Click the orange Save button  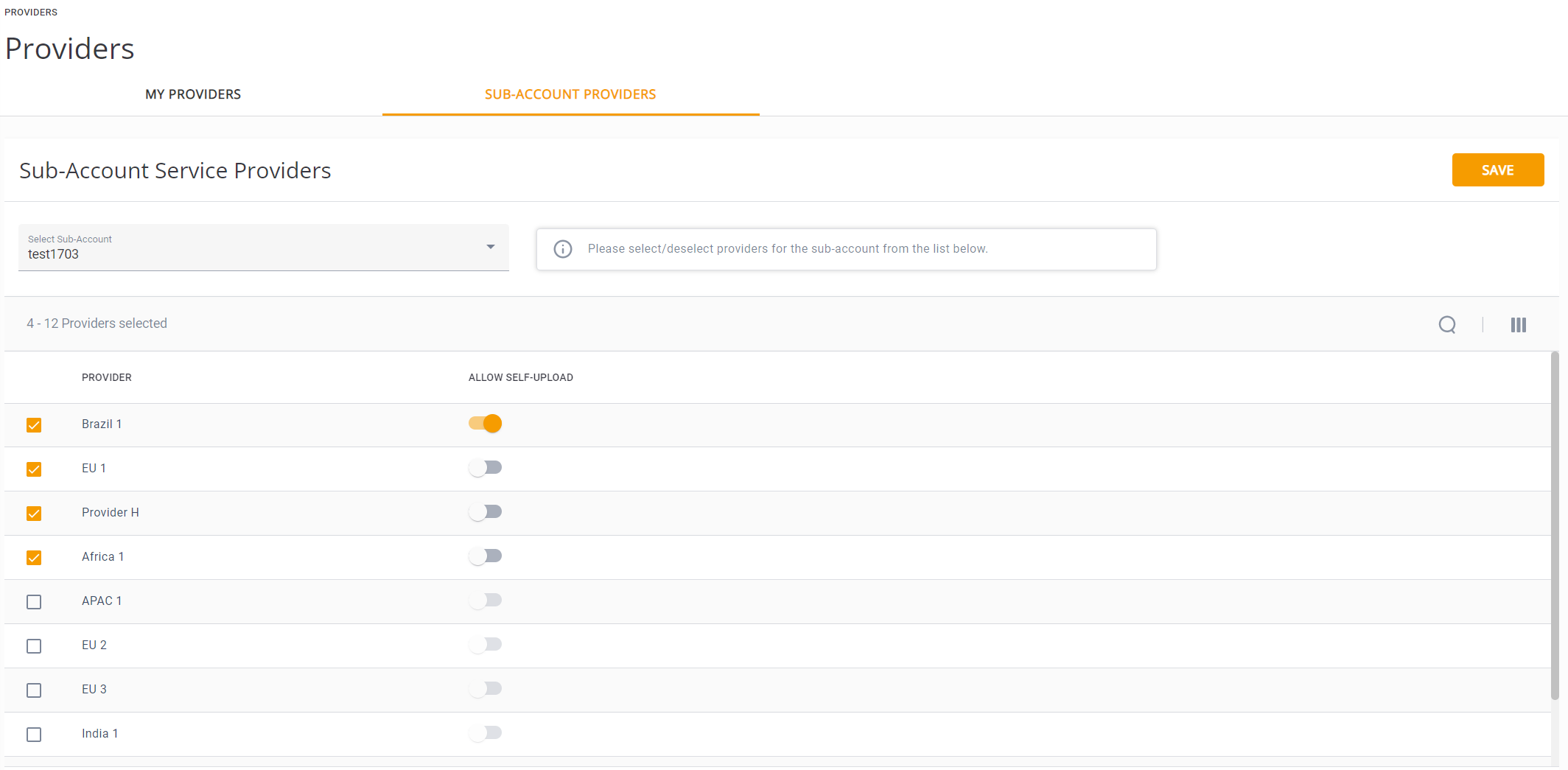click(x=1497, y=170)
